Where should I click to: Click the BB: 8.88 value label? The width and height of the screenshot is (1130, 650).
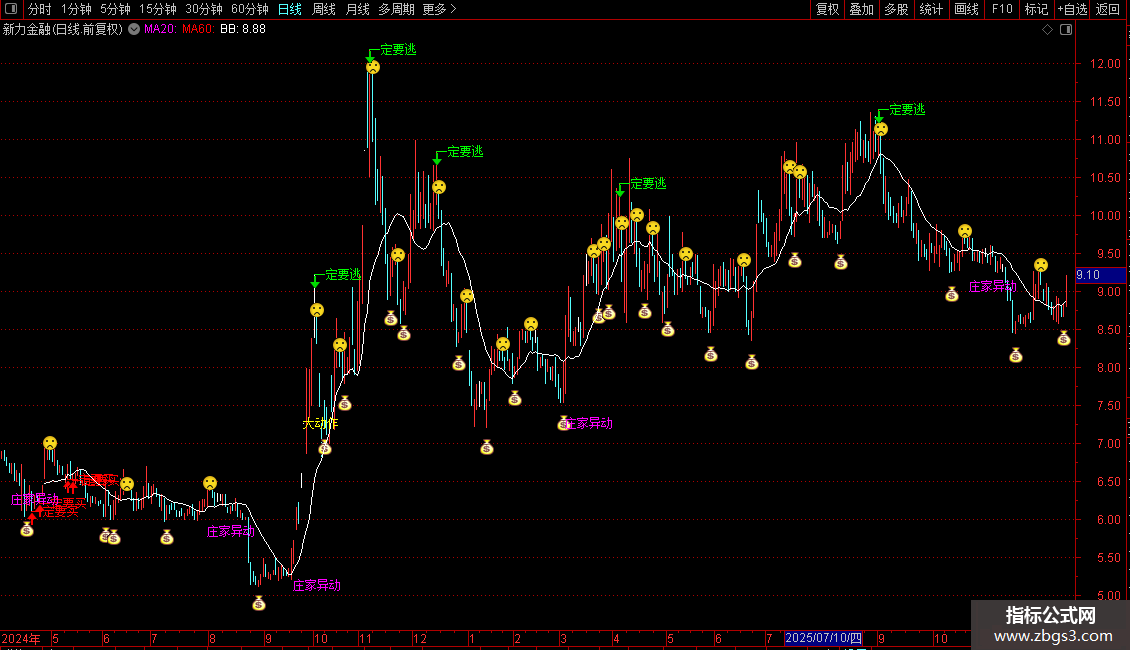(243, 29)
